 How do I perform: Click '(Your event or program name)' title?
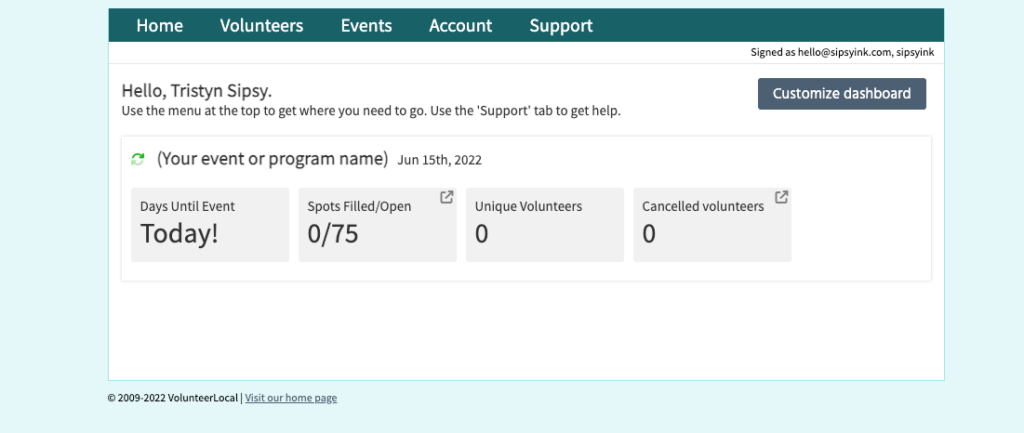272,159
